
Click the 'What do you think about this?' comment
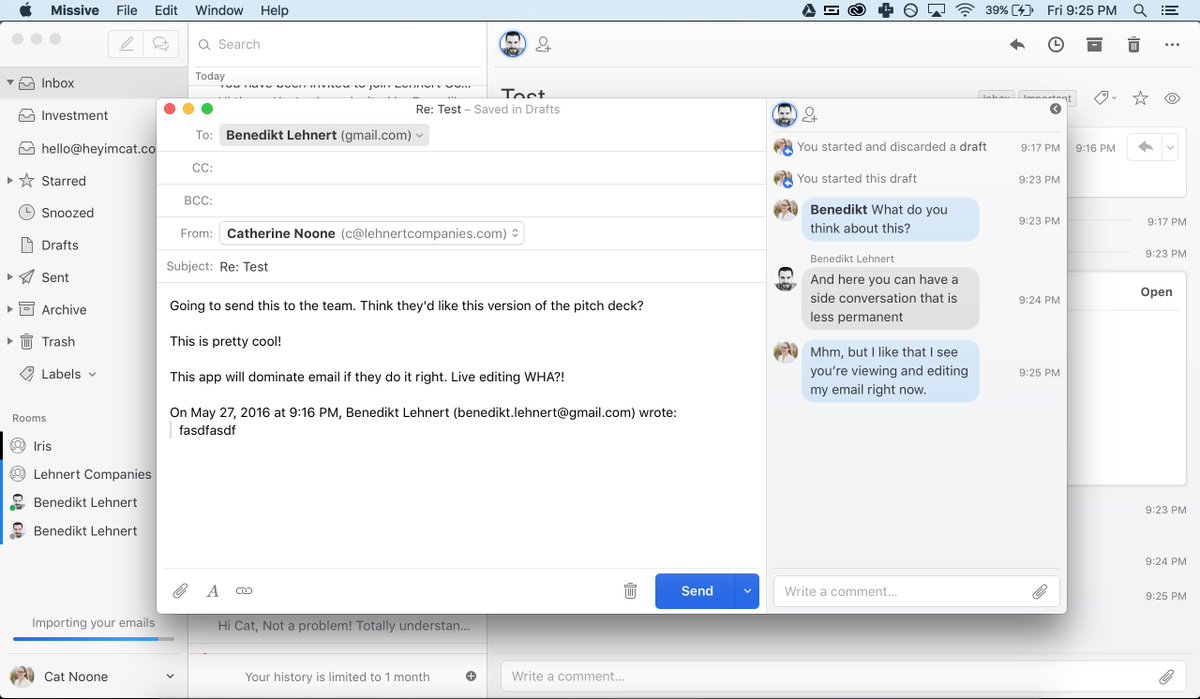click(890, 219)
